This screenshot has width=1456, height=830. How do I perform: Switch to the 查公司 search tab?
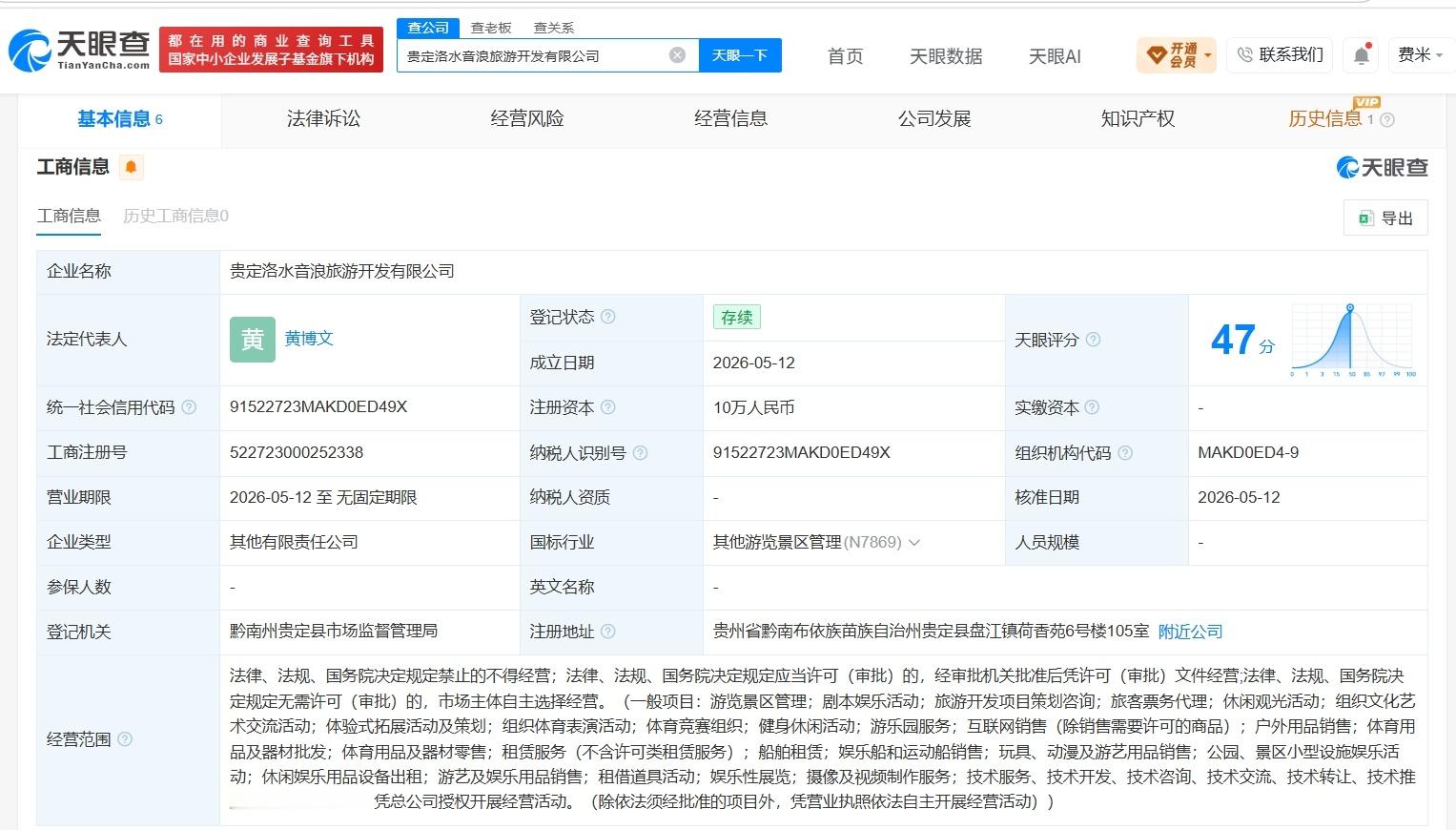(x=428, y=28)
